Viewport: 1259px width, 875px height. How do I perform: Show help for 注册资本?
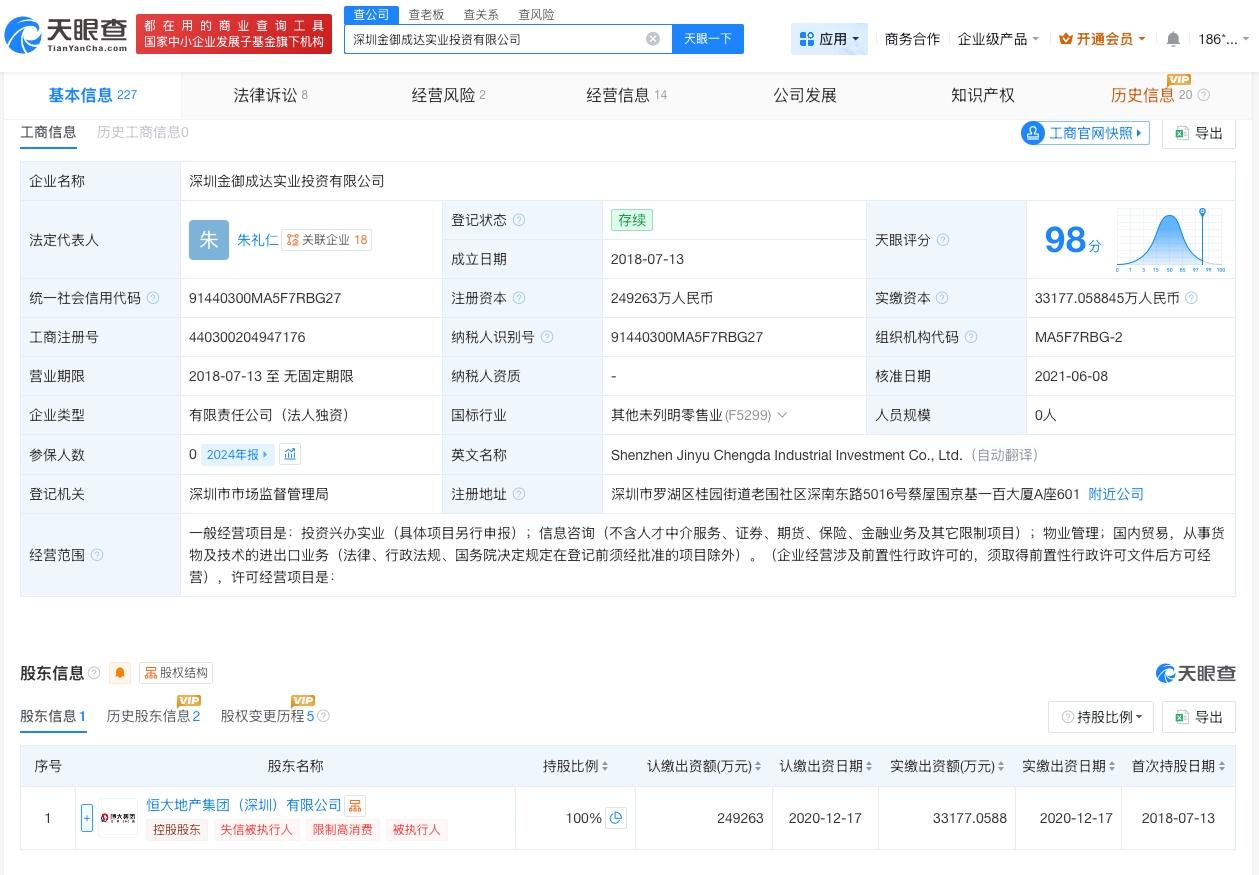pos(518,298)
